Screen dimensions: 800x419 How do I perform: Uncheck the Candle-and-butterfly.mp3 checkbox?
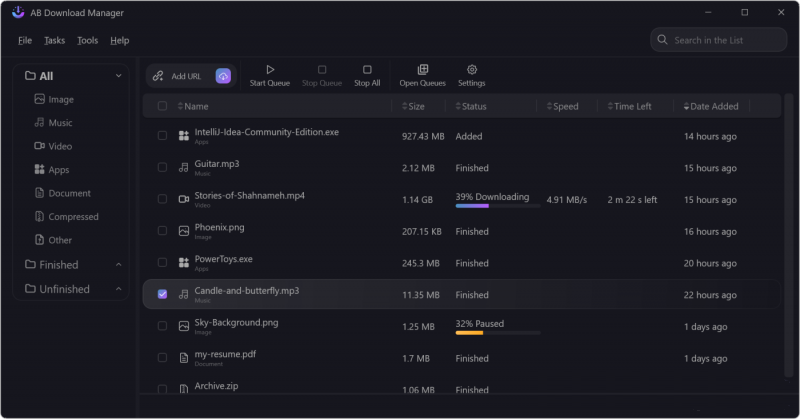pos(162,294)
